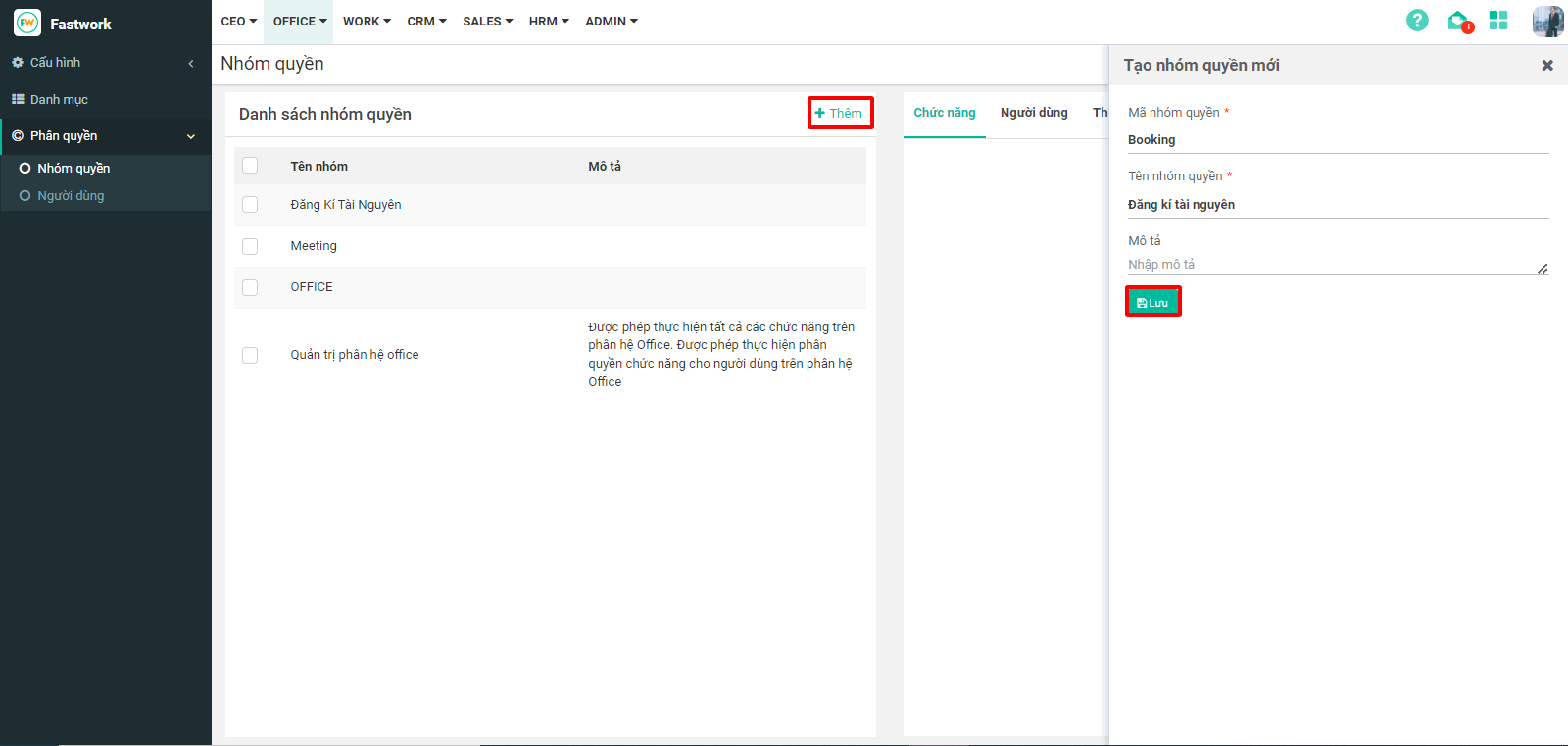Switch to the Người dùng tab
Screen dimensions: 1568x746
point(1034,113)
